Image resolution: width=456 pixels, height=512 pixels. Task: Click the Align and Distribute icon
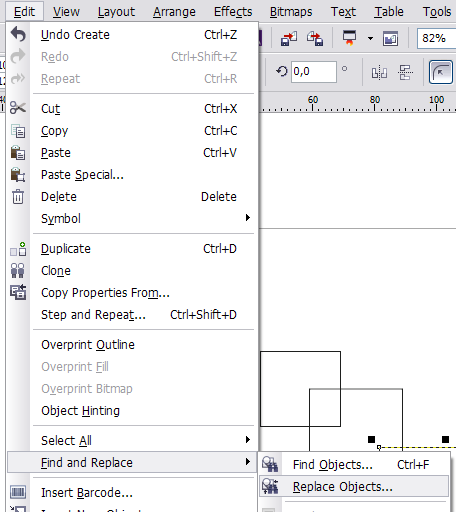coord(405,72)
